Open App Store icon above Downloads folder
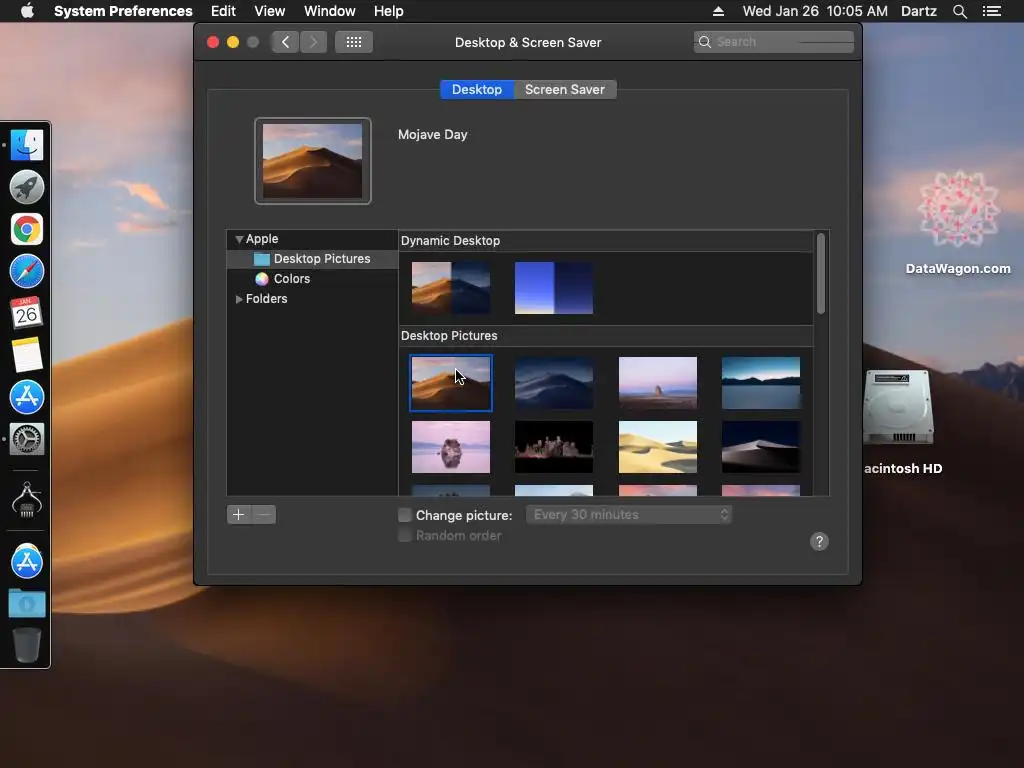1024x768 pixels. pos(27,561)
